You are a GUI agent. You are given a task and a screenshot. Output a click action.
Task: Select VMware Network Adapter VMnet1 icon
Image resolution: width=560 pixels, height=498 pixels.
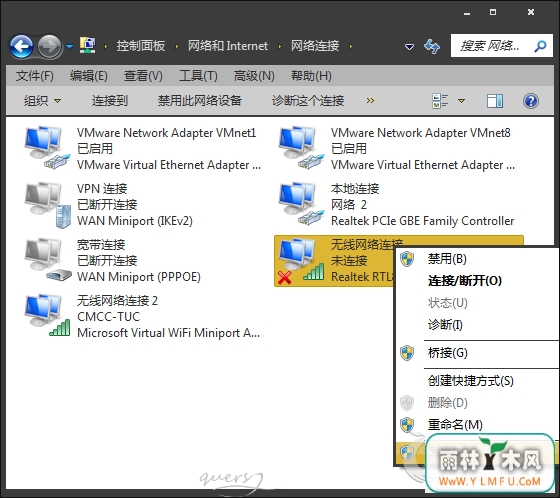click(x=47, y=147)
